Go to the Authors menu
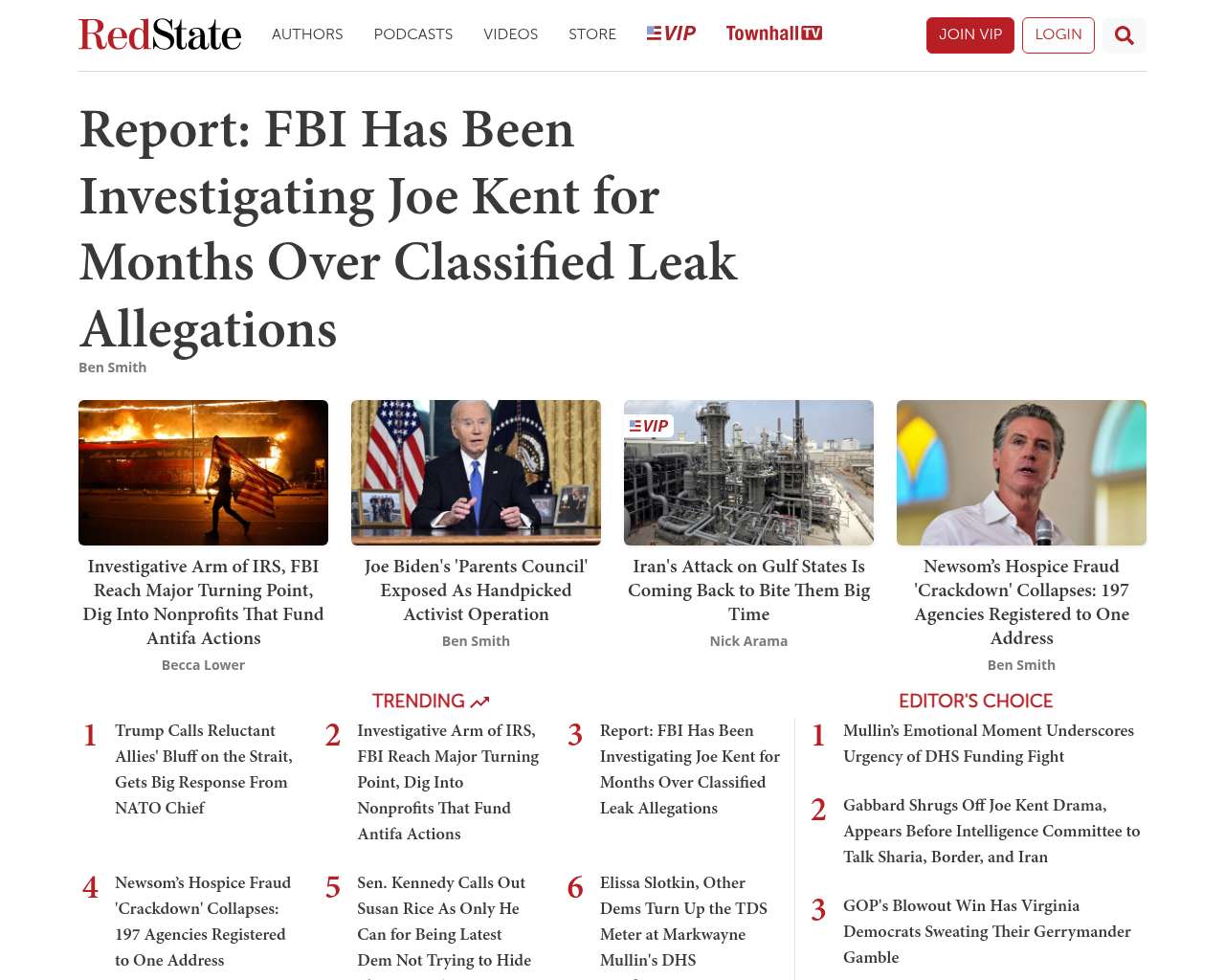 click(x=307, y=34)
